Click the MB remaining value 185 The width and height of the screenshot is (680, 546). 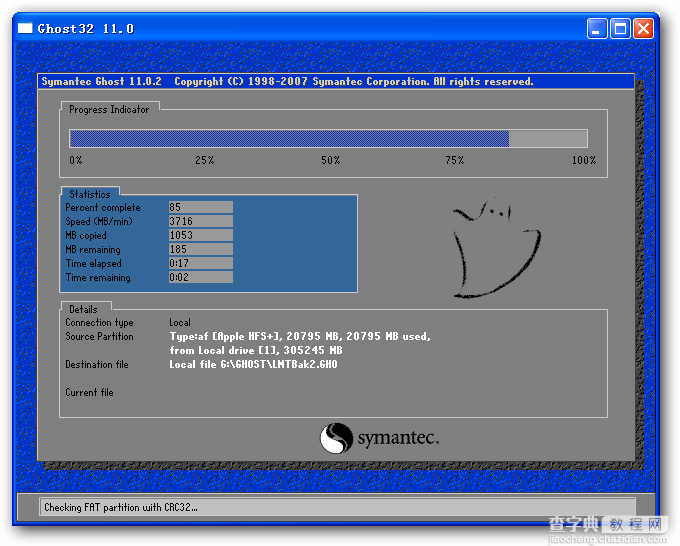pyautogui.click(x=201, y=249)
